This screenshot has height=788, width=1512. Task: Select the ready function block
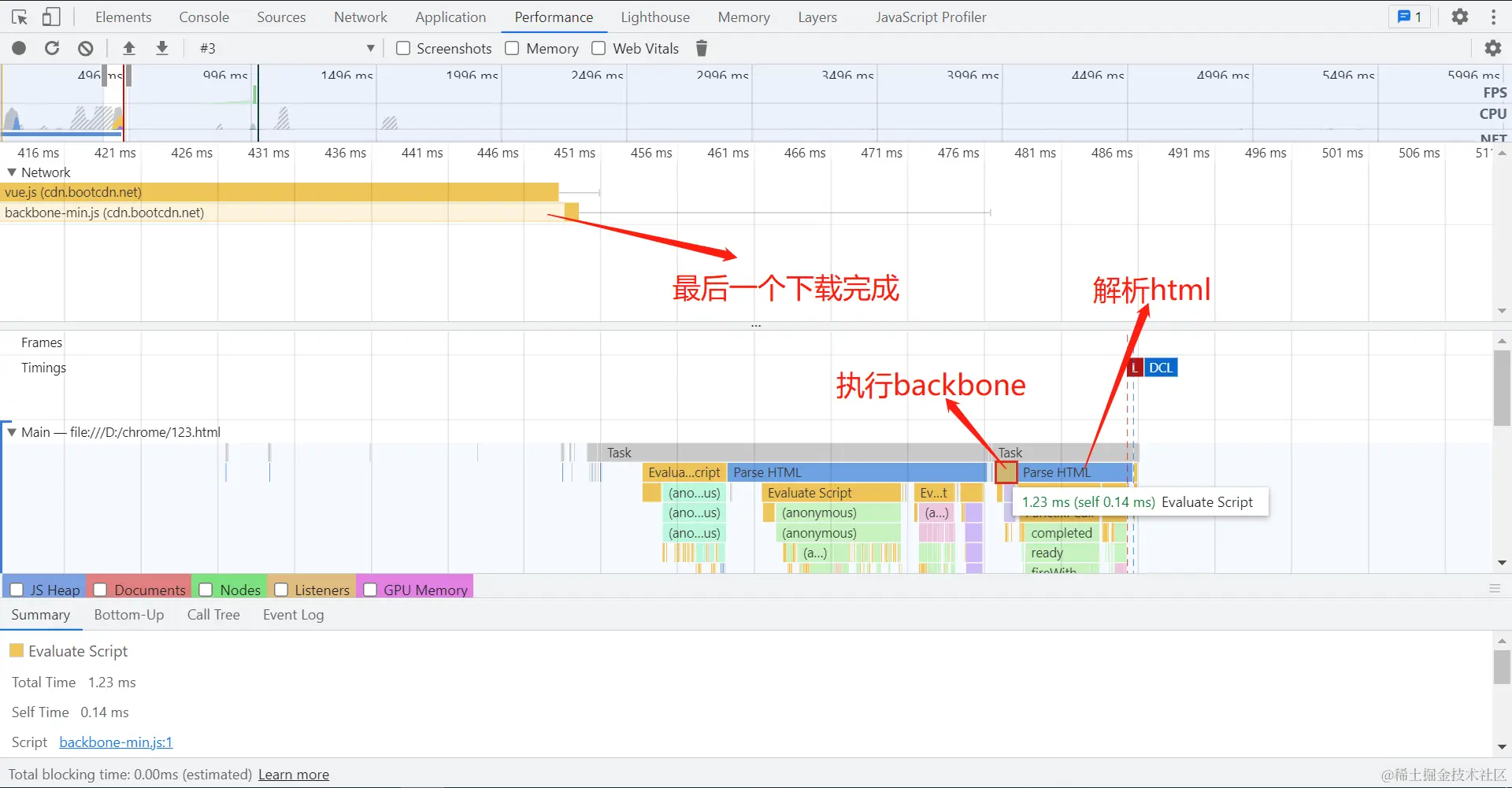(1061, 553)
